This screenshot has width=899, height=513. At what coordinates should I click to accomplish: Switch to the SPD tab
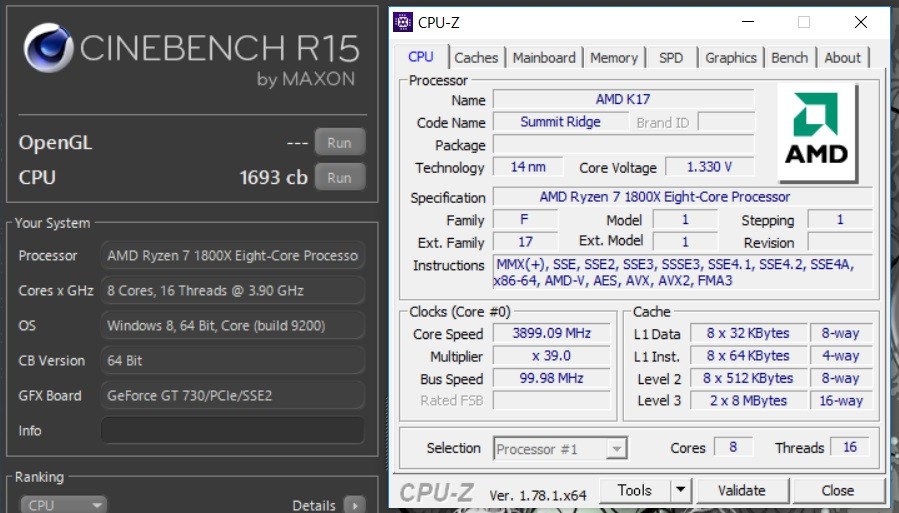click(x=671, y=58)
